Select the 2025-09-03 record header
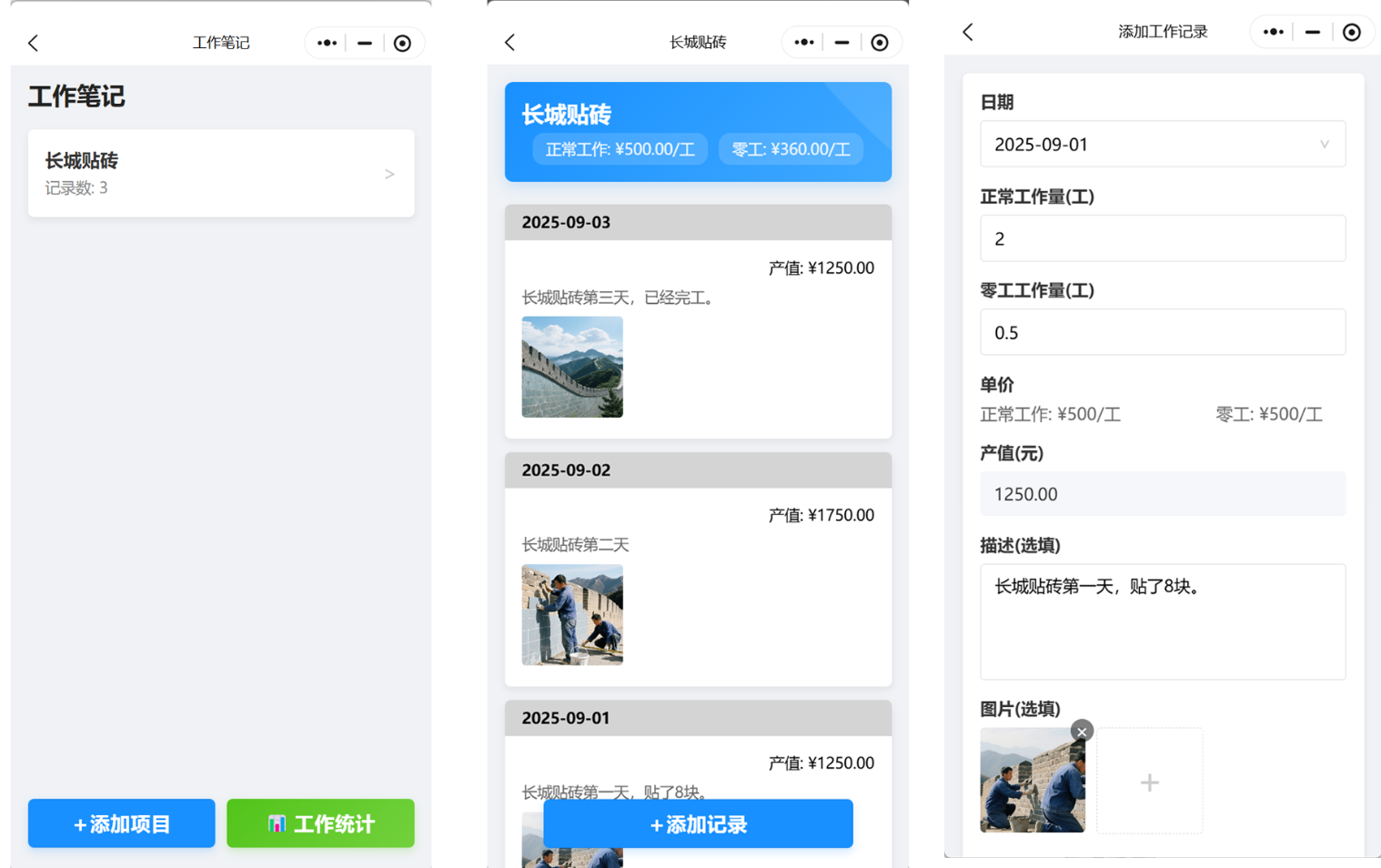 698,222
